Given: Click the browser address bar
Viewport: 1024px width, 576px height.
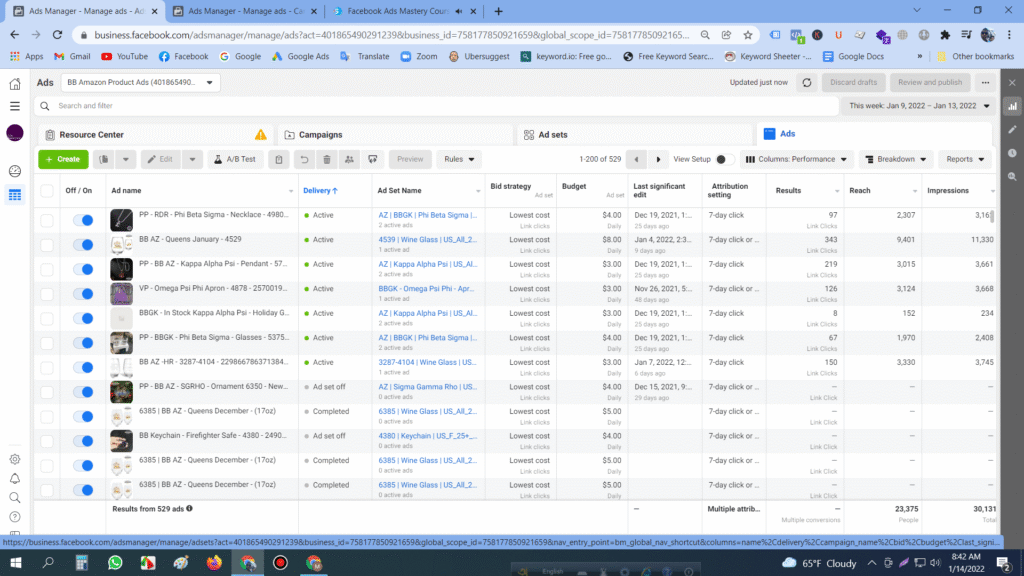Looking at the screenshot, I should [x=392, y=35].
